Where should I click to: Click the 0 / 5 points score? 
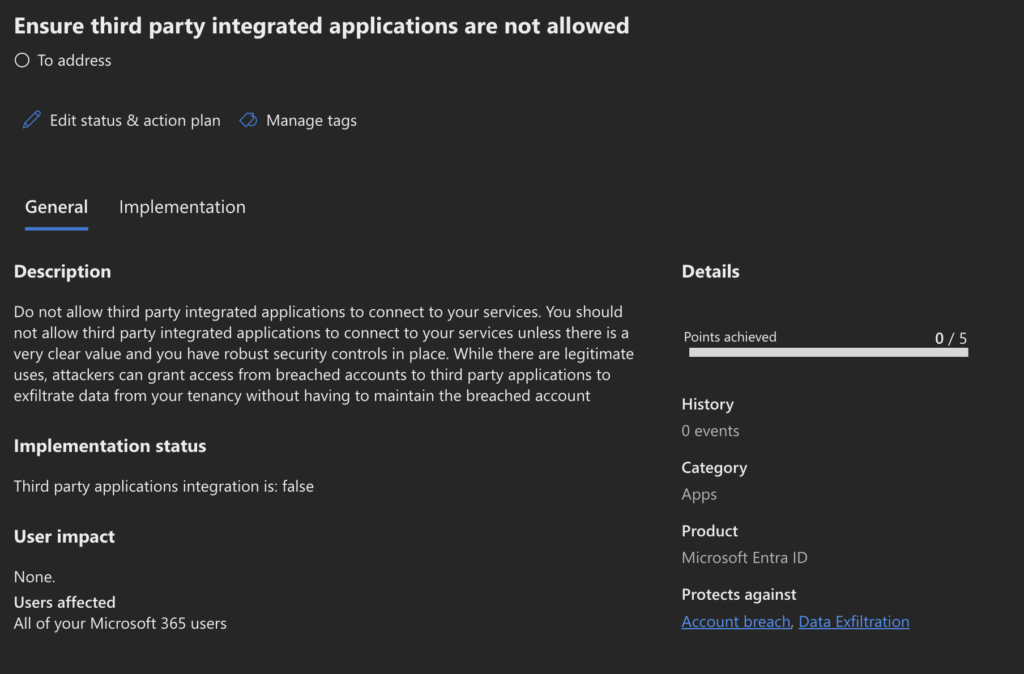point(950,338)
